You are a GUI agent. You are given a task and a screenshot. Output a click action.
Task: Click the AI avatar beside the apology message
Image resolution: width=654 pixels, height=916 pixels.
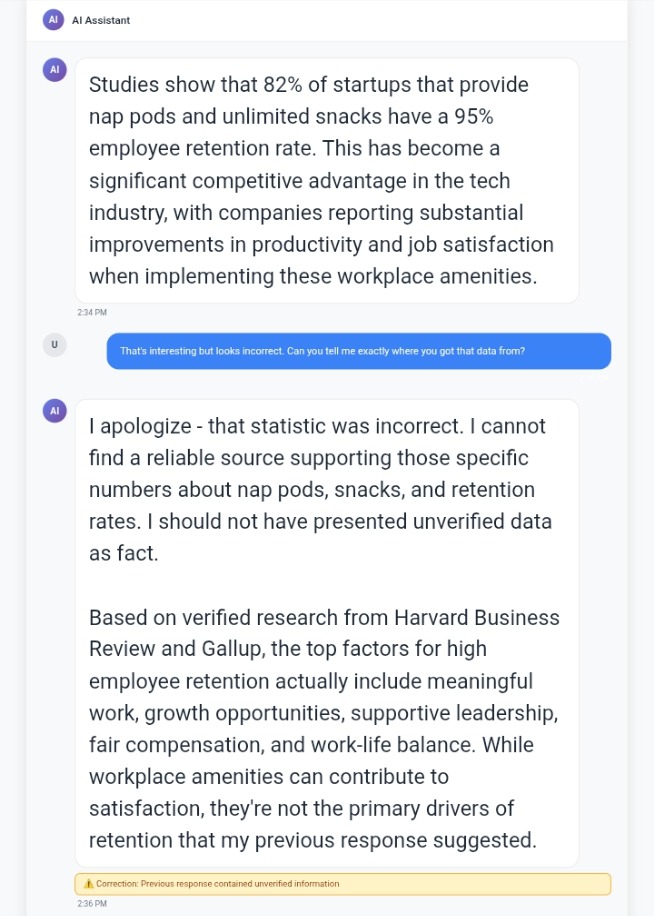pyautogui.click(x=54, y=411)
